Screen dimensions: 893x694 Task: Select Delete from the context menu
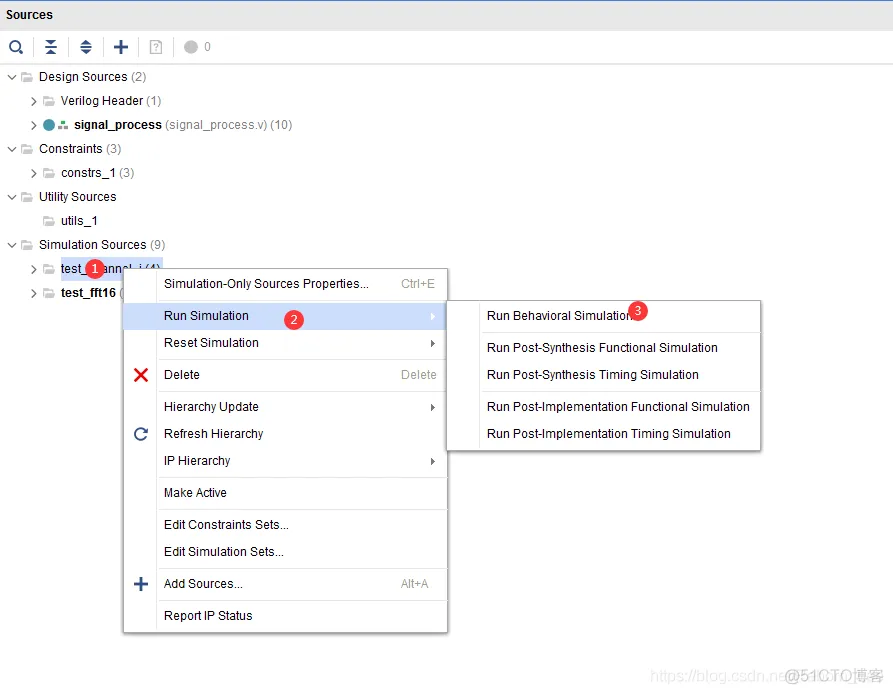click(285, 375)
